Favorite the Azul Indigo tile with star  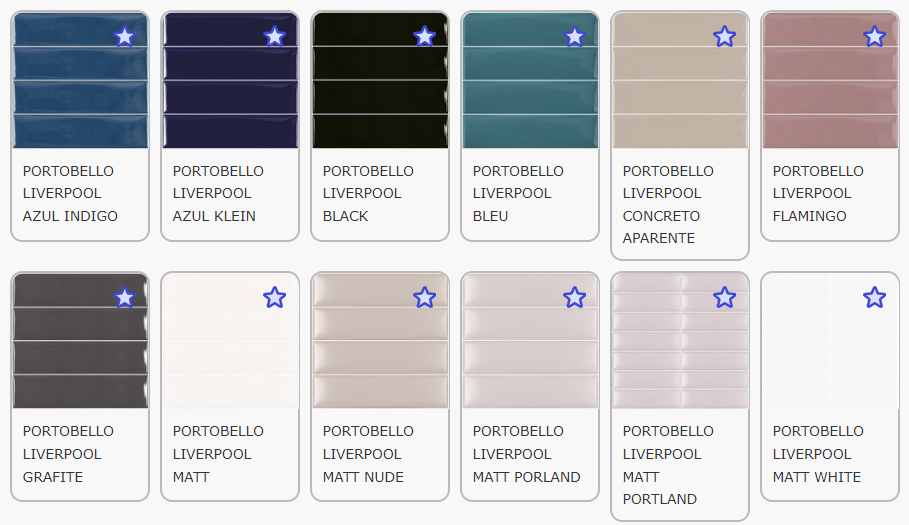coord(124,37)
